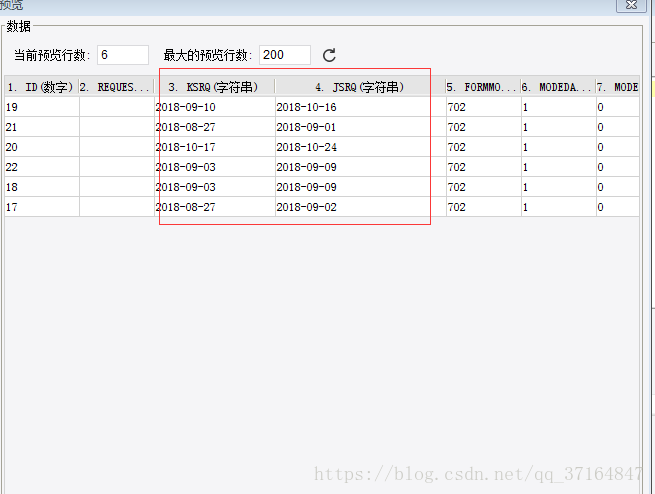Select JSRQ cell 2018-09-02

(x=361, y=207)
